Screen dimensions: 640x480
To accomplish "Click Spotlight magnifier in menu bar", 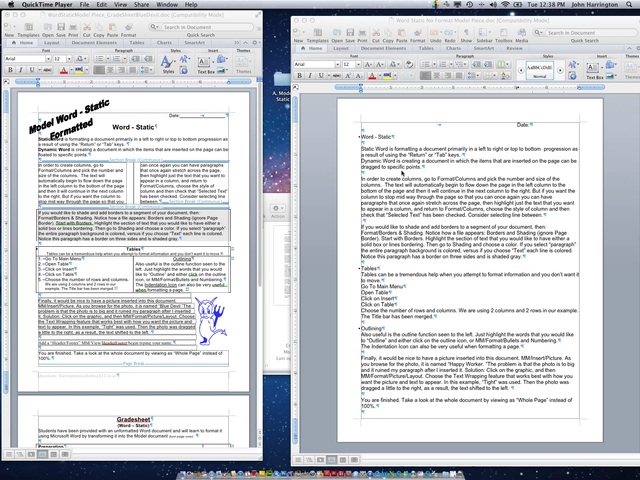I will (629, 4).
